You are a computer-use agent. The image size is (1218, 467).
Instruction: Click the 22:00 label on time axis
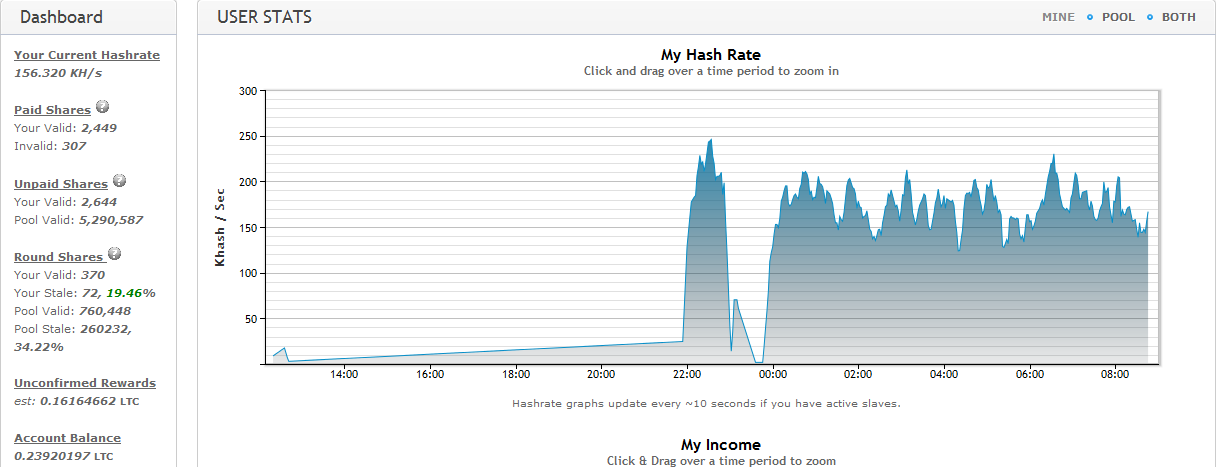[687, 374]
